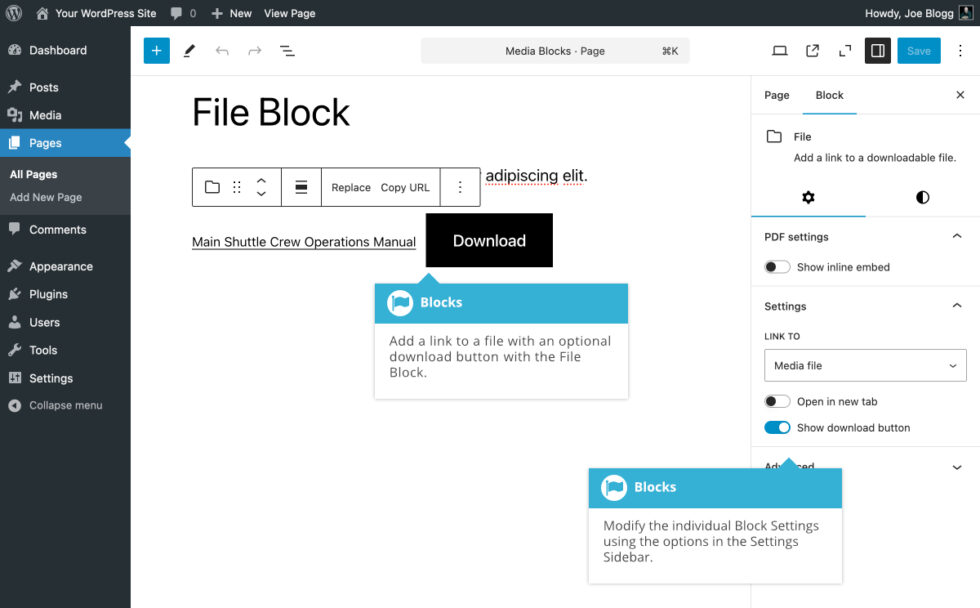
Task: Click the block move up/down arrows
Action: [x=261, y=187]
